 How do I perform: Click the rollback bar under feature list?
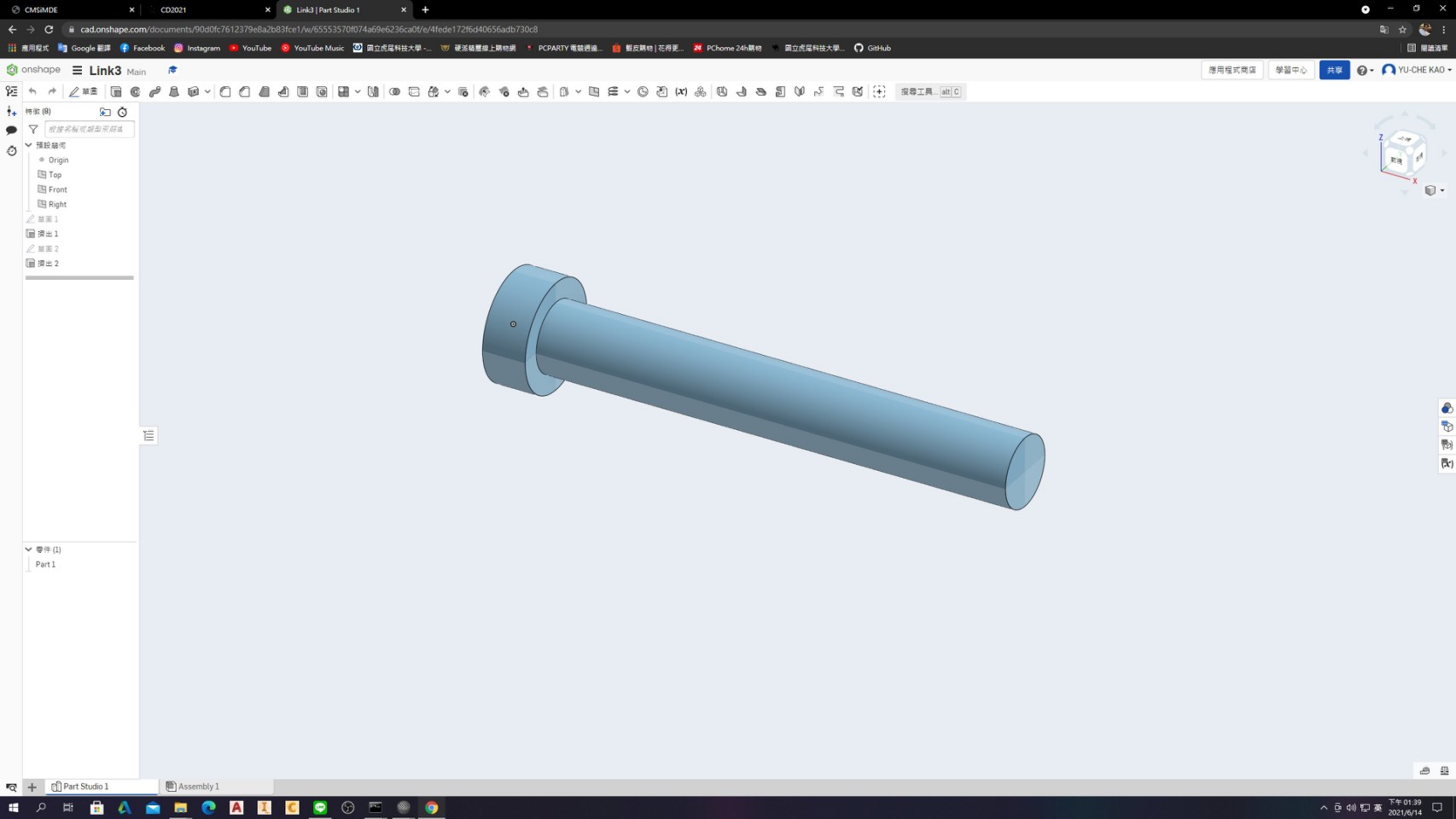pos(79,277)
